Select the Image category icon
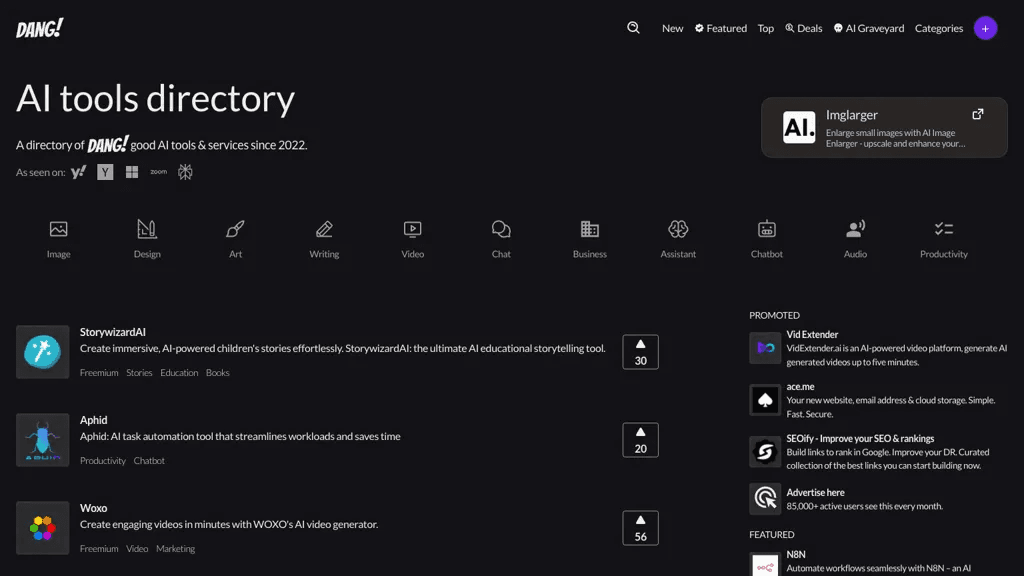Screen dimensions: 1024x576 pos(58,229)
